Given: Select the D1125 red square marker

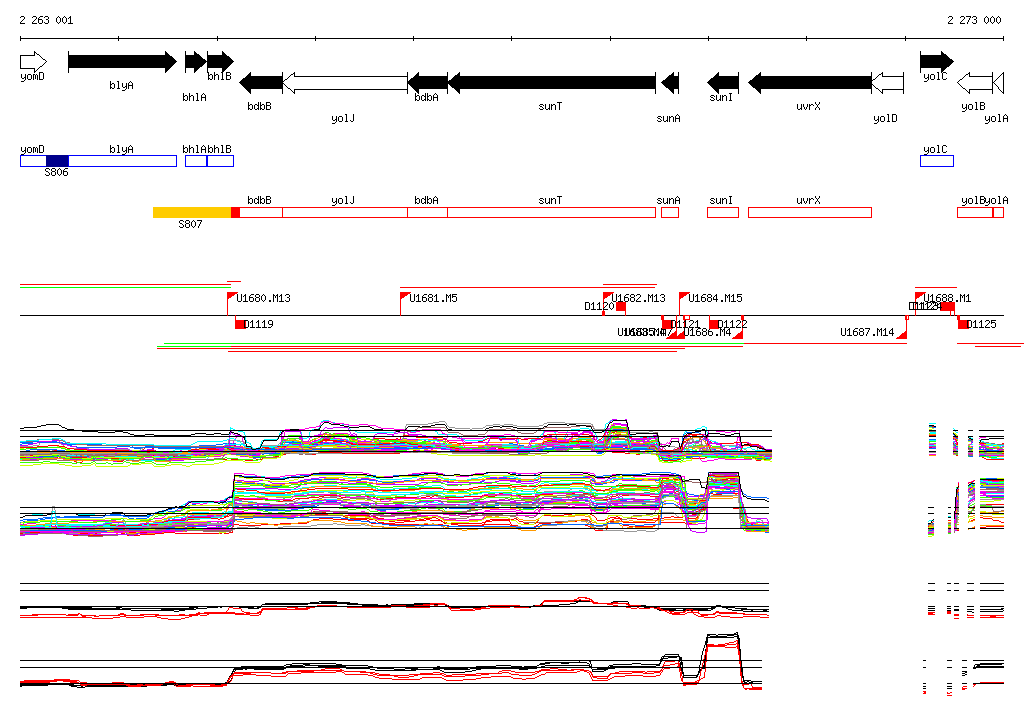Looking at the screenshot, I should (963, 324).
